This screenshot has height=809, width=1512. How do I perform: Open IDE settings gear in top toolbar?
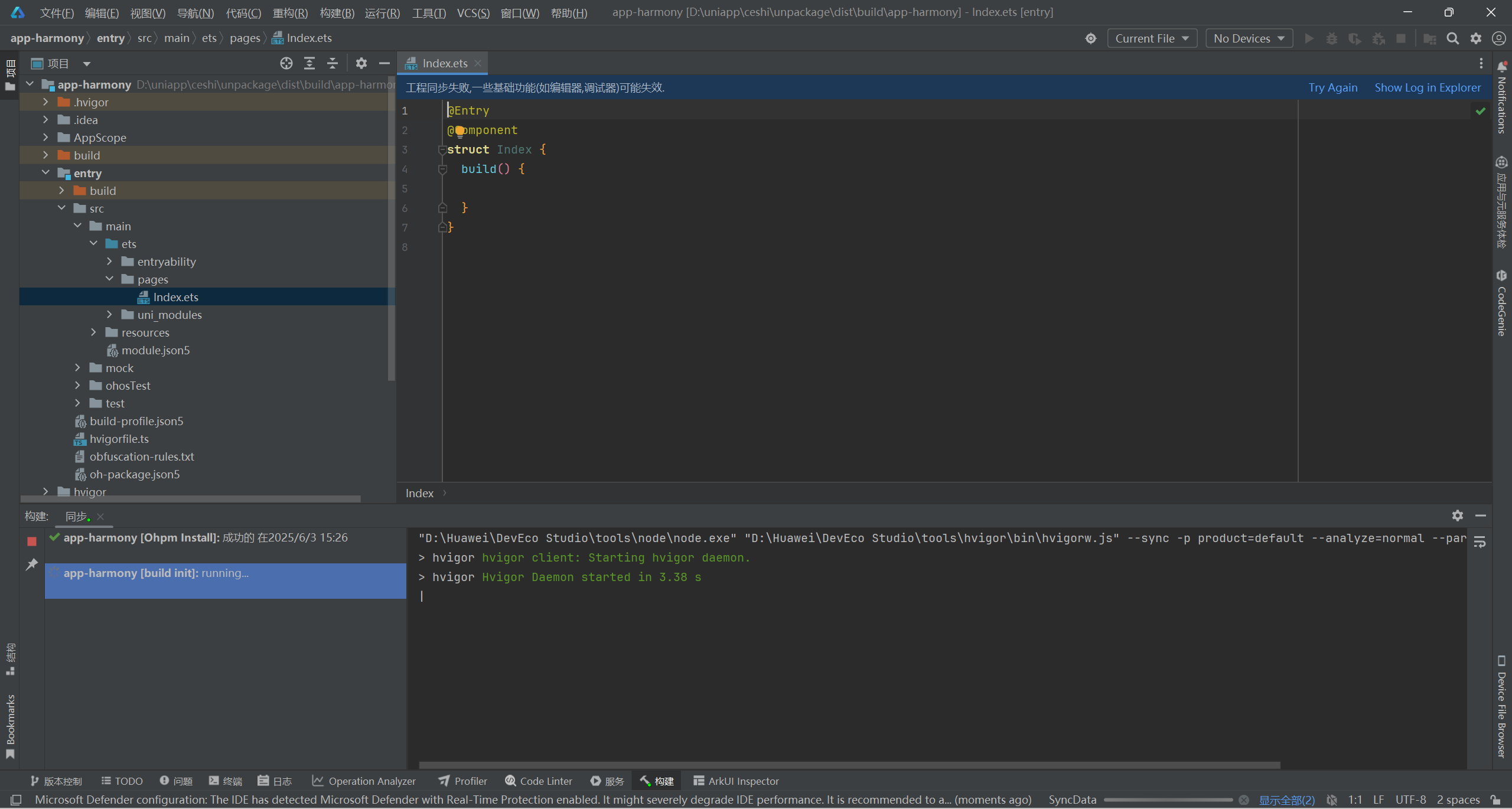1476,38
